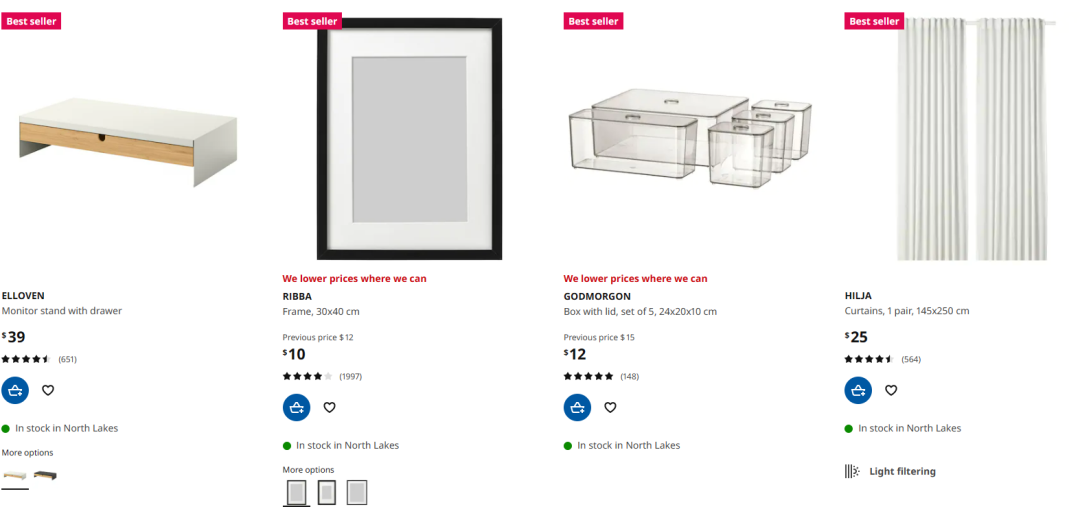Viewport: 1080px width, 520px height.
Task: Add HILJA curtains to shopping cart
Action: [x=858, y=391]
